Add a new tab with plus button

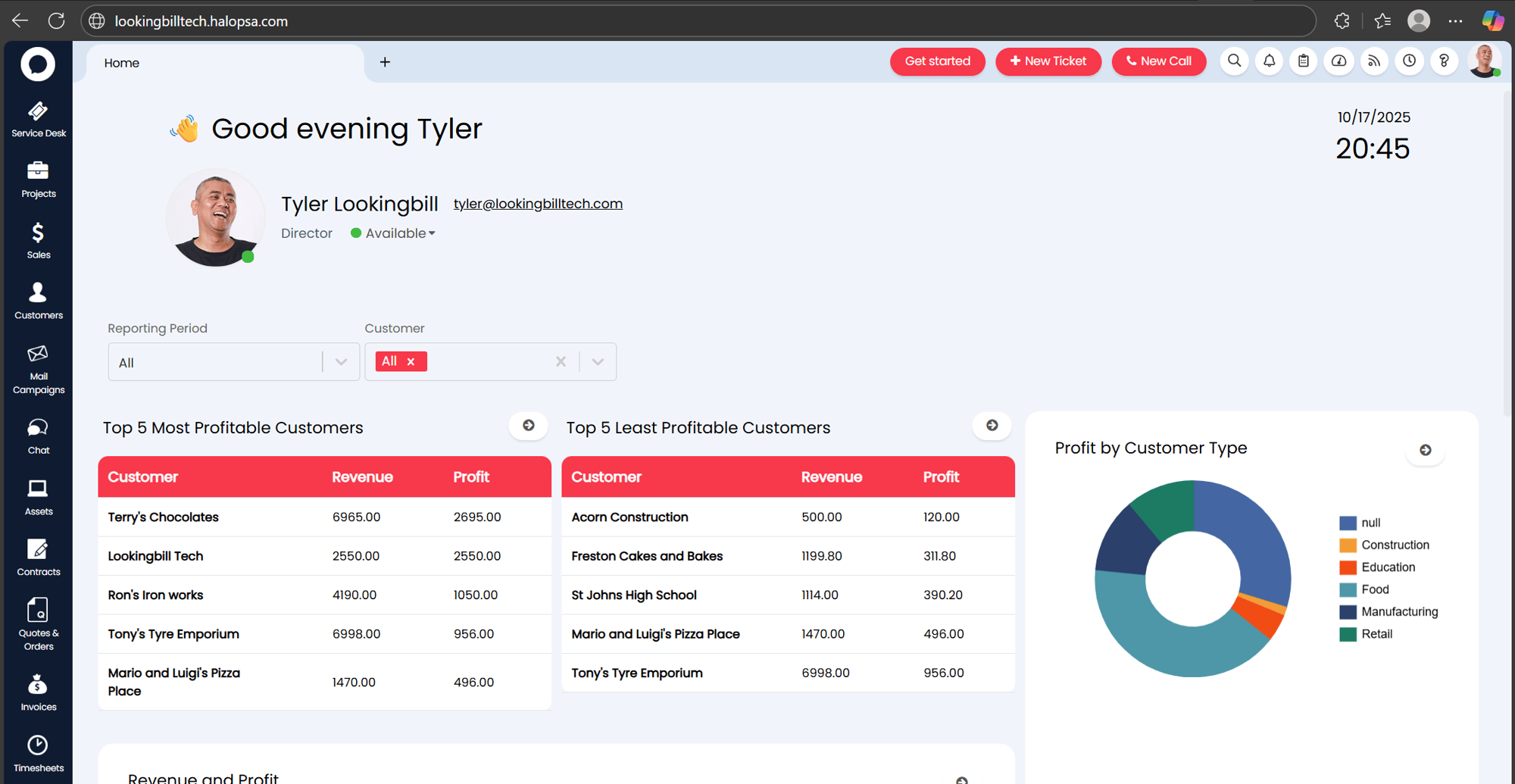click(x=385, y=62)
